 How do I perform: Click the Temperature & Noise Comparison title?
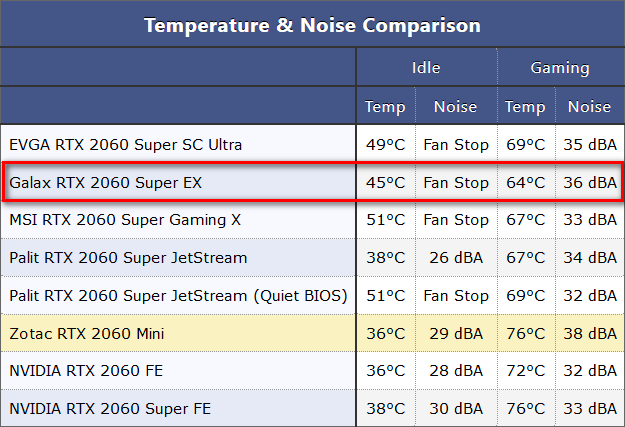[x=312, y=25]
